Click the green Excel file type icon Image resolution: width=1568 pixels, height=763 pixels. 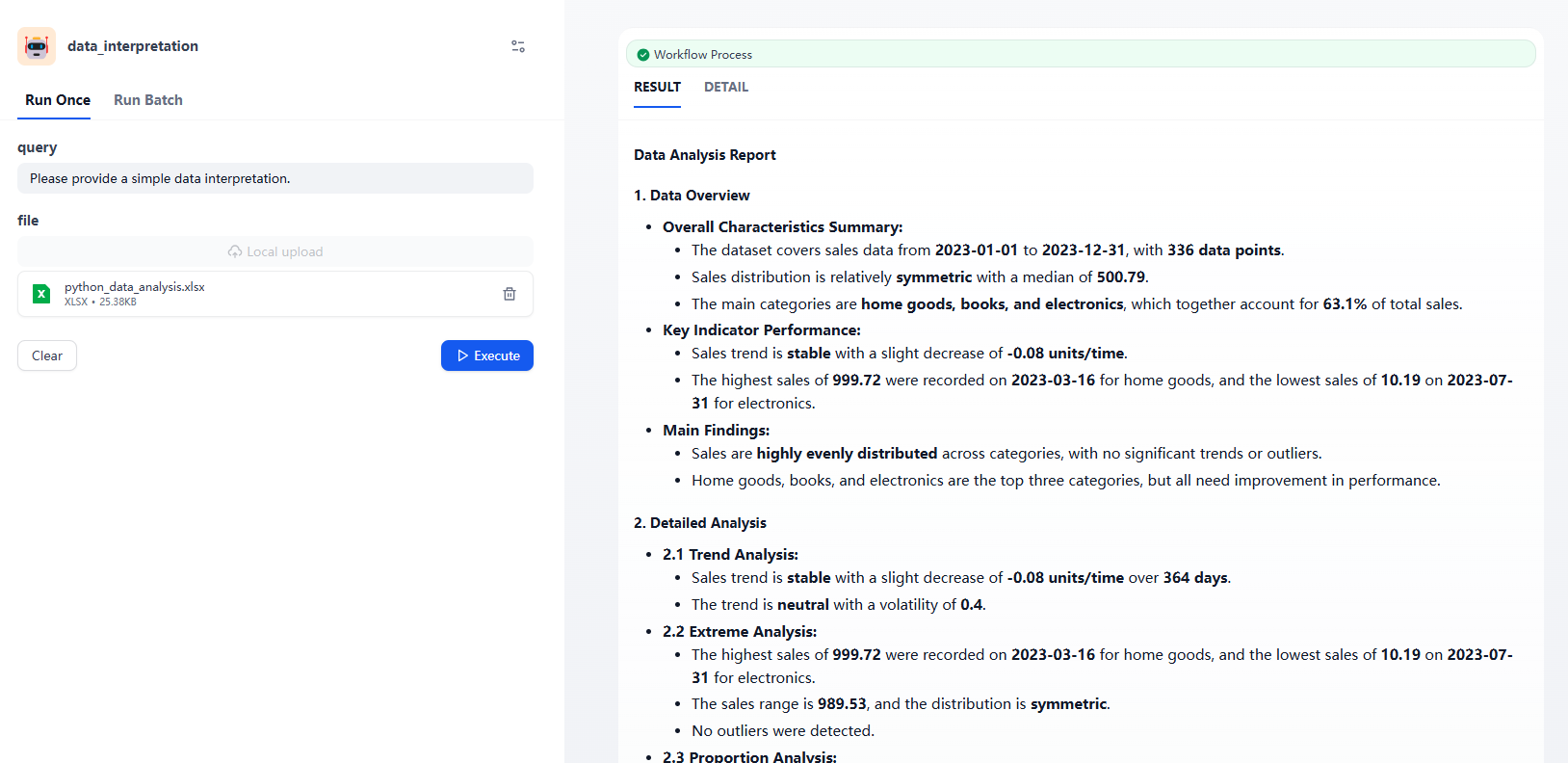41,294
